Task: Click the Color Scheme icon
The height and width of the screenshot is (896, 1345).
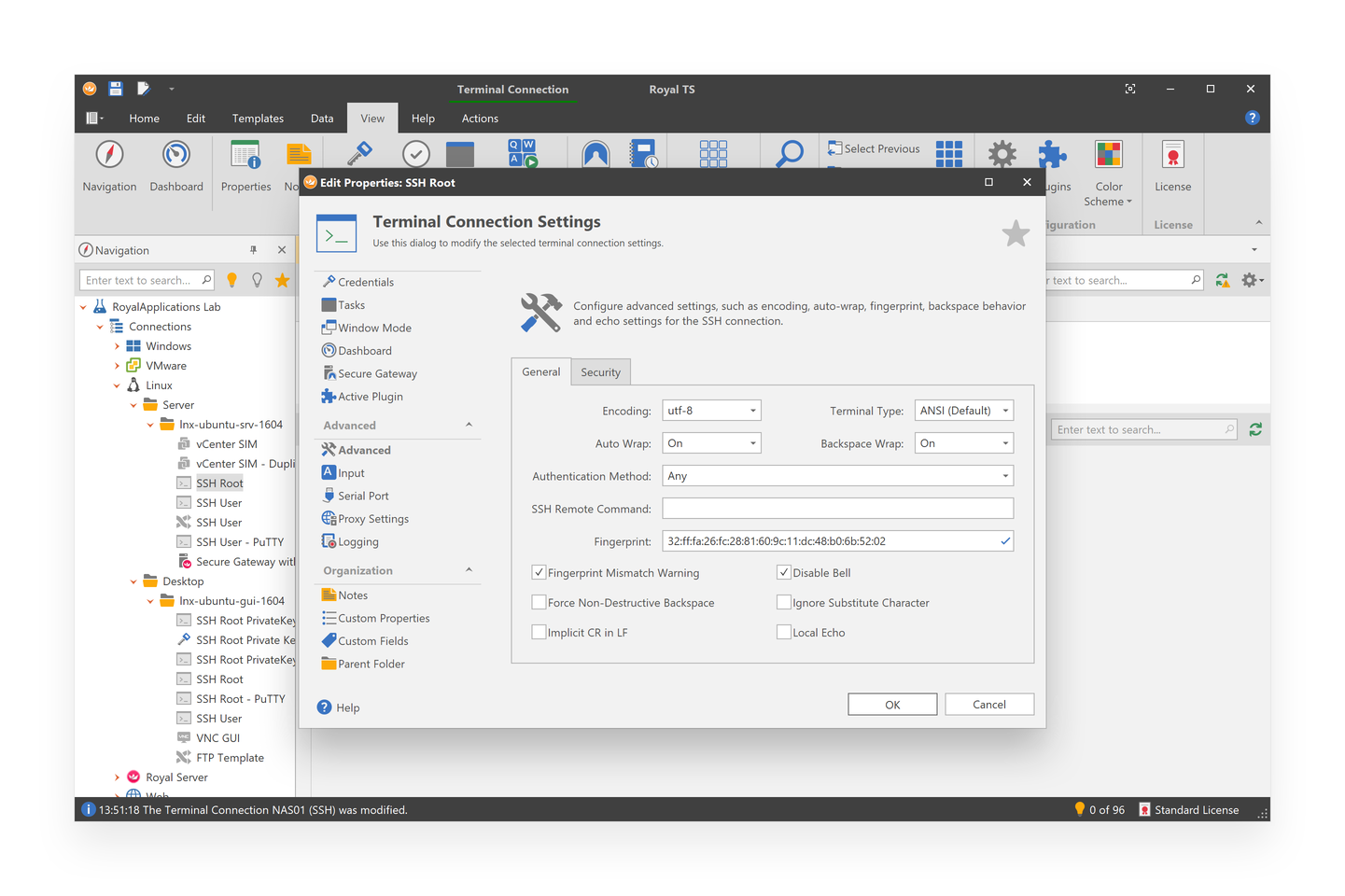Action: tap(1108, 155)
